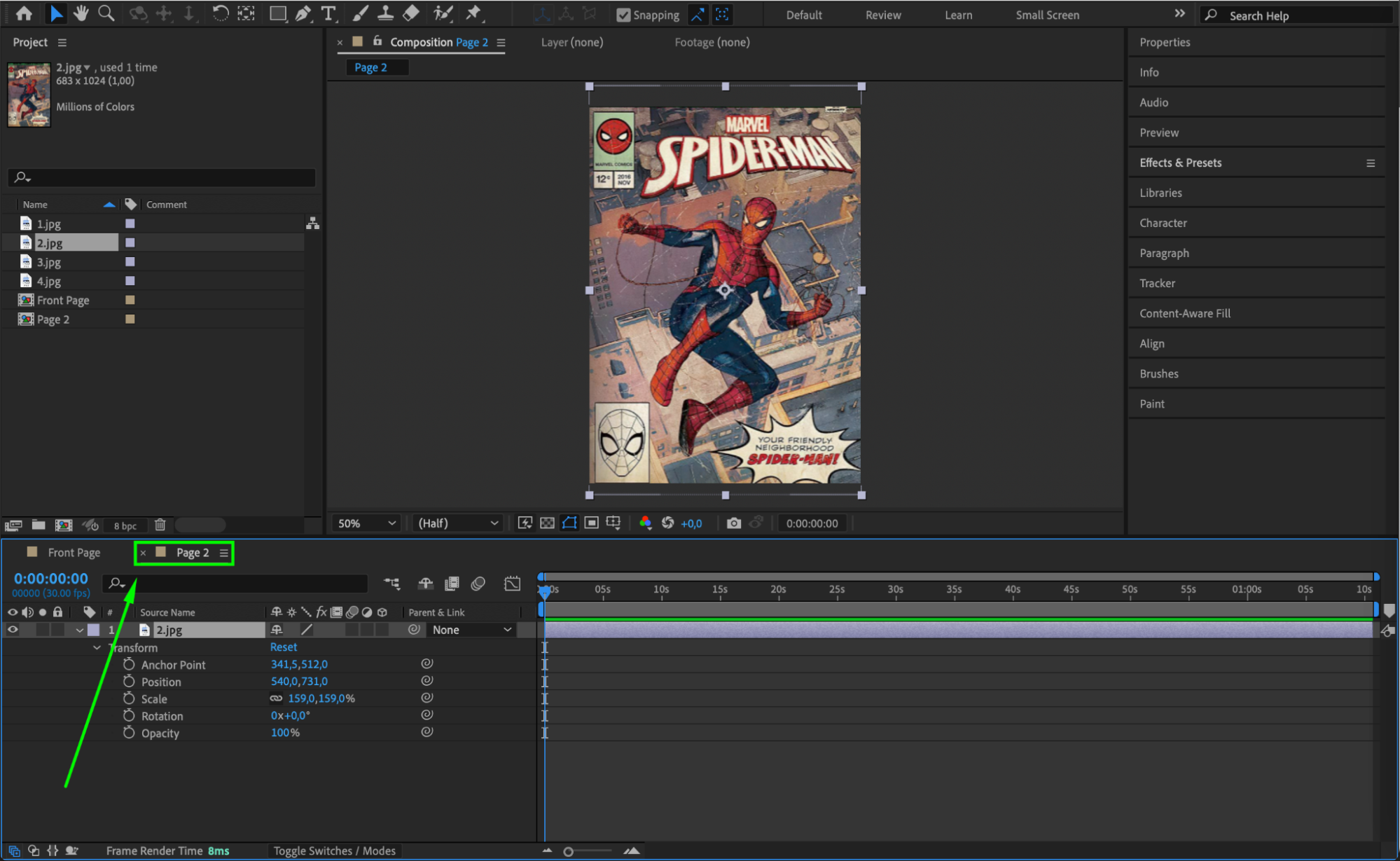Select the Zoom tool in the toolbar

tap(106, 13)
